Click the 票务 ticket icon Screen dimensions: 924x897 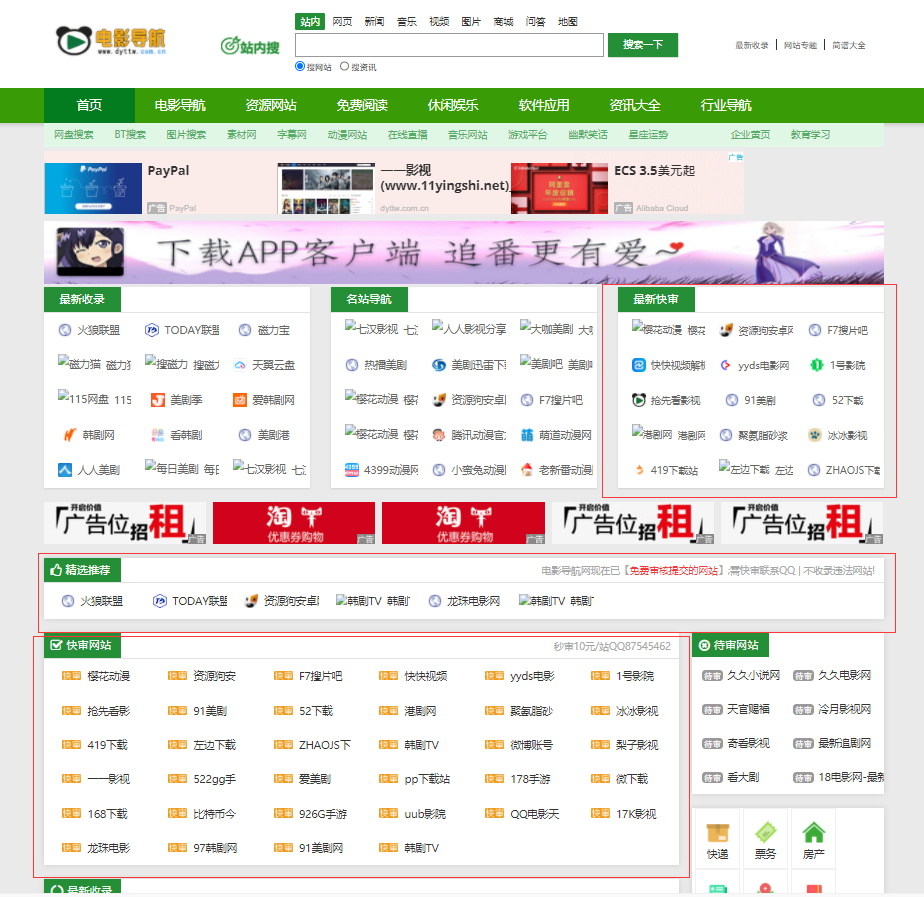point(765,833)
